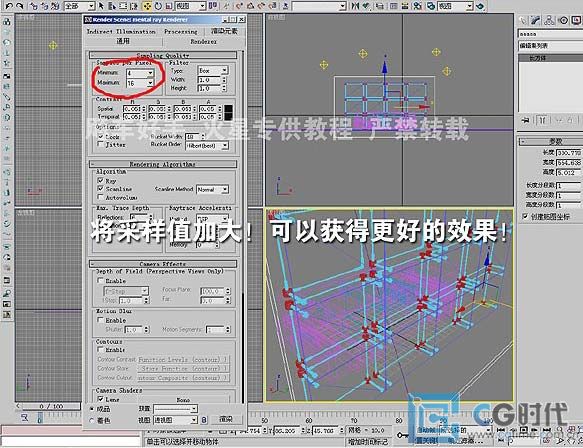Click the time slider showing 0 / 100
This screenshot has width=583, height=448.
pyautogui.click(x=51, y=406)
